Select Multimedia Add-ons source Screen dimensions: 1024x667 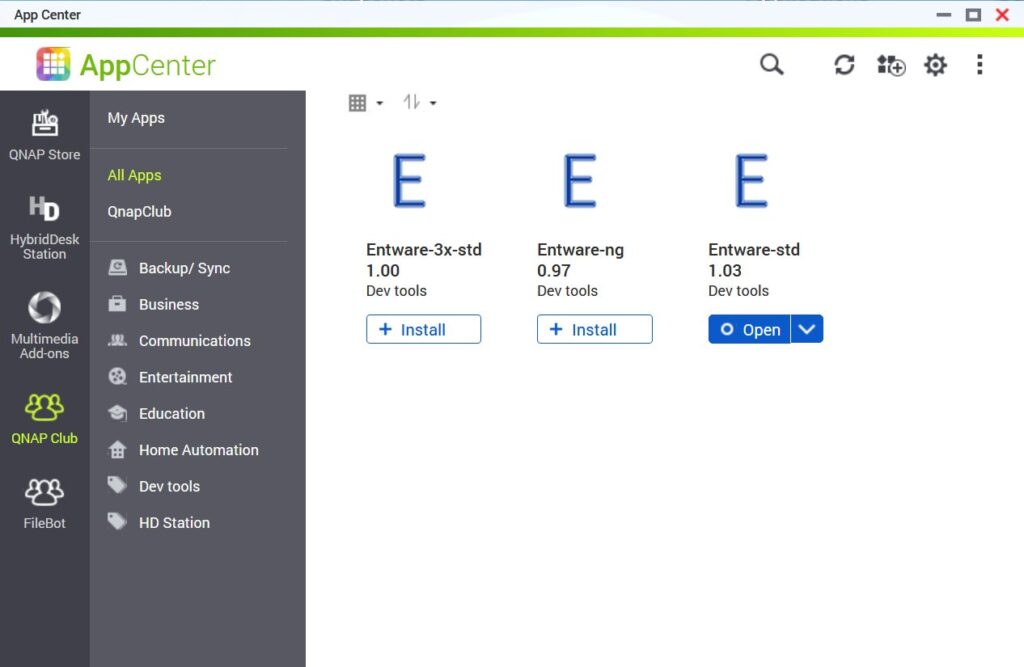coord(44,325)
